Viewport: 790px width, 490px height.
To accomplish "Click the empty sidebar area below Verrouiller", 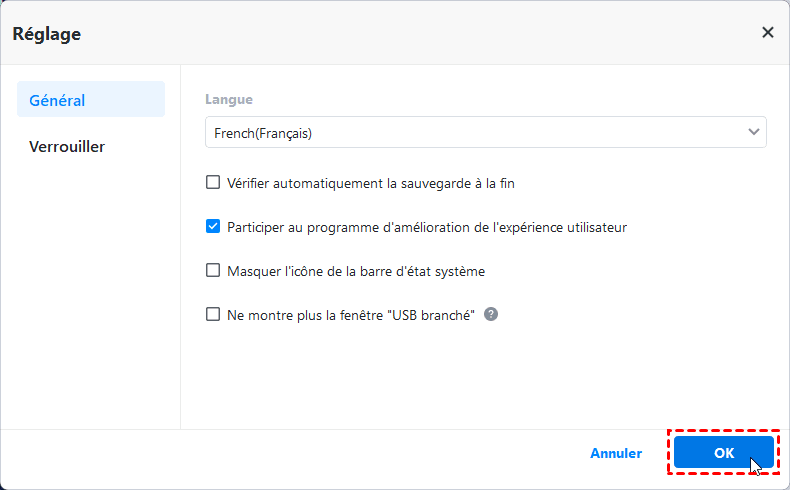I will point(90,300).
